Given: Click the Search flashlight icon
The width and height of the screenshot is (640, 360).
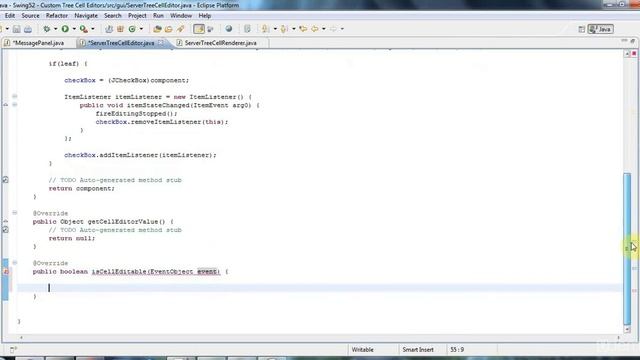Looking at the screenshot, I should tap(180, 29).
